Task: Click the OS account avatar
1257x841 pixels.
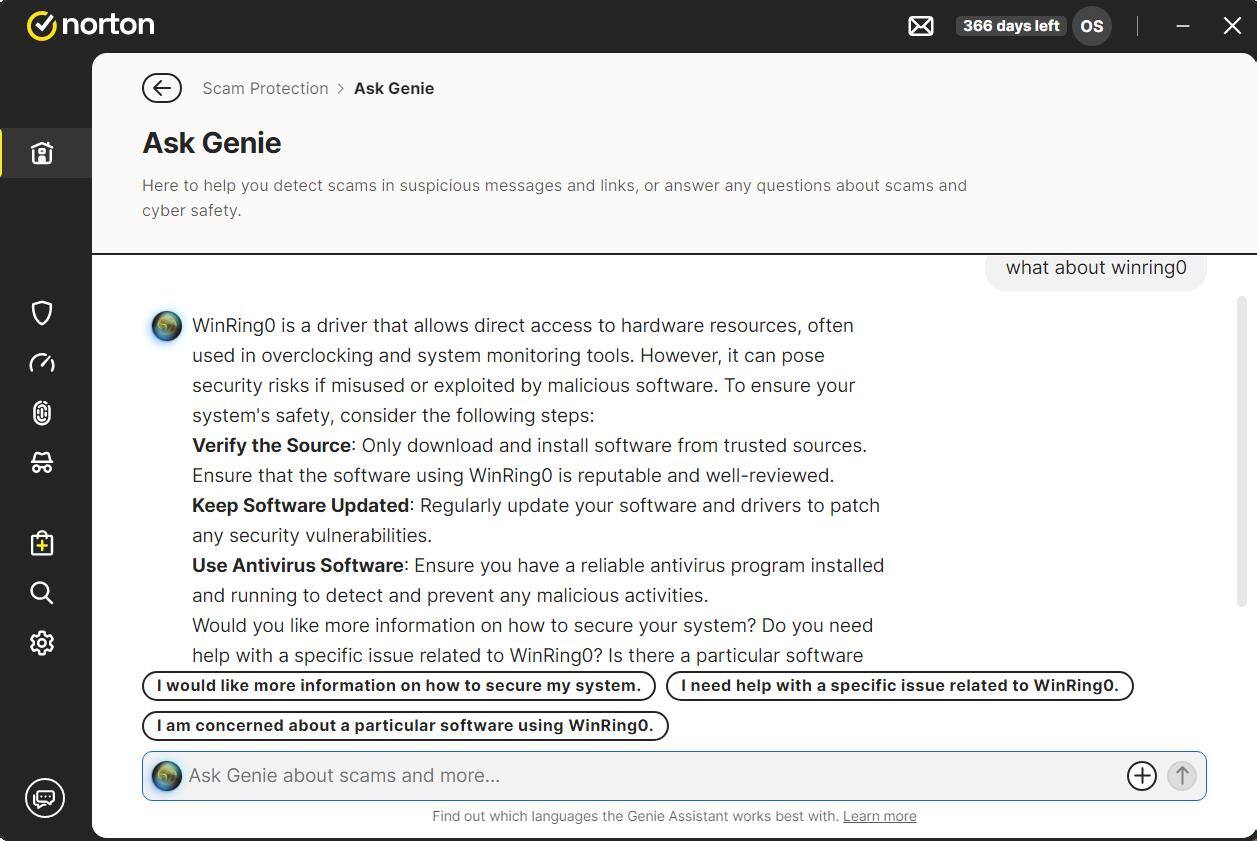Action: (x=1091, y=25)
